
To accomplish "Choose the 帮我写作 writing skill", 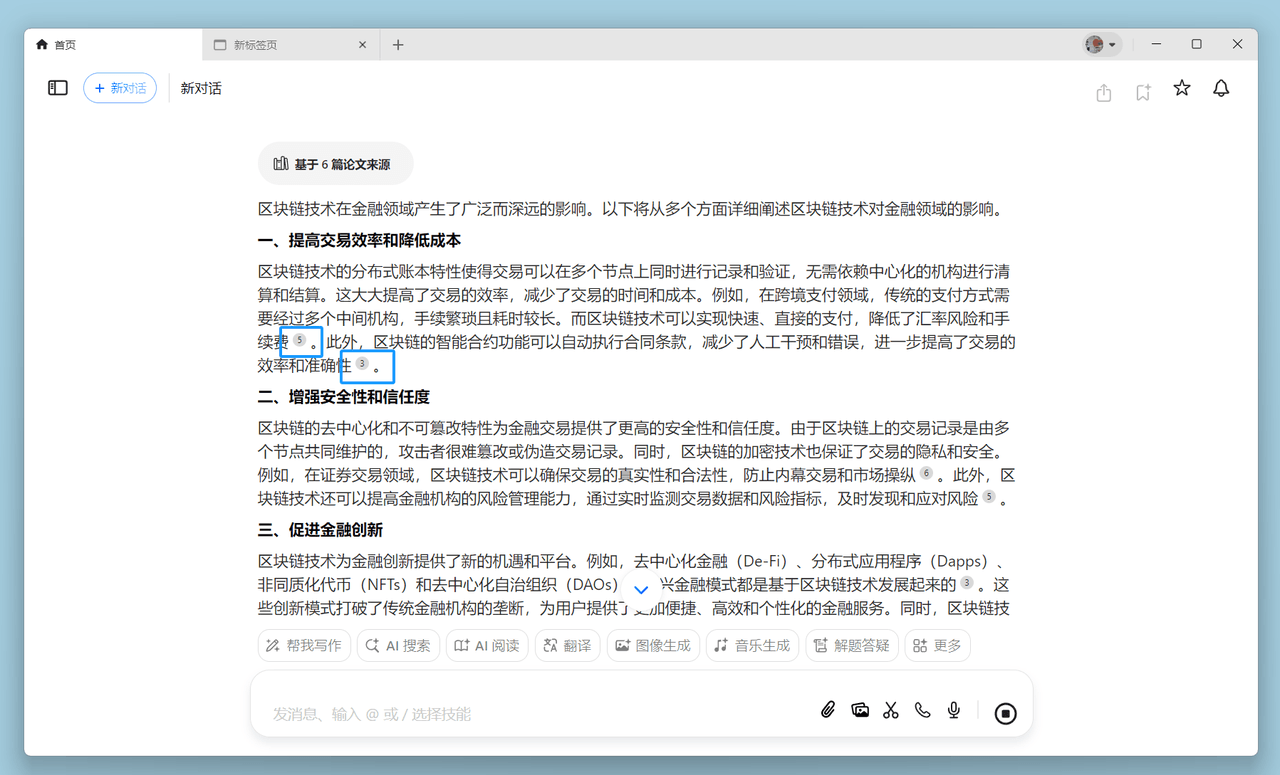I will (x=304, y=646).
